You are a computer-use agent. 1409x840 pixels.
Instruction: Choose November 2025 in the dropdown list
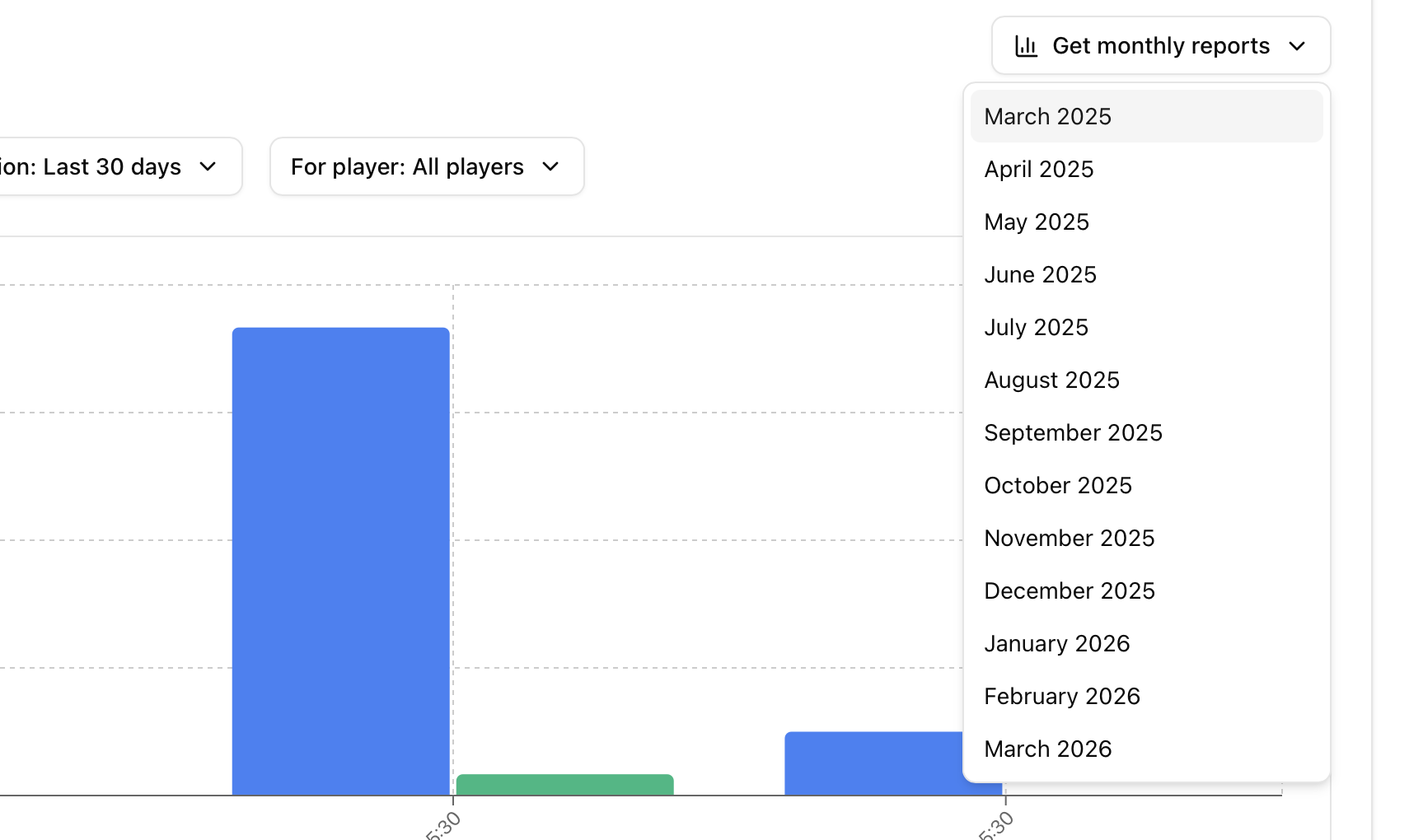[1070, 538]
